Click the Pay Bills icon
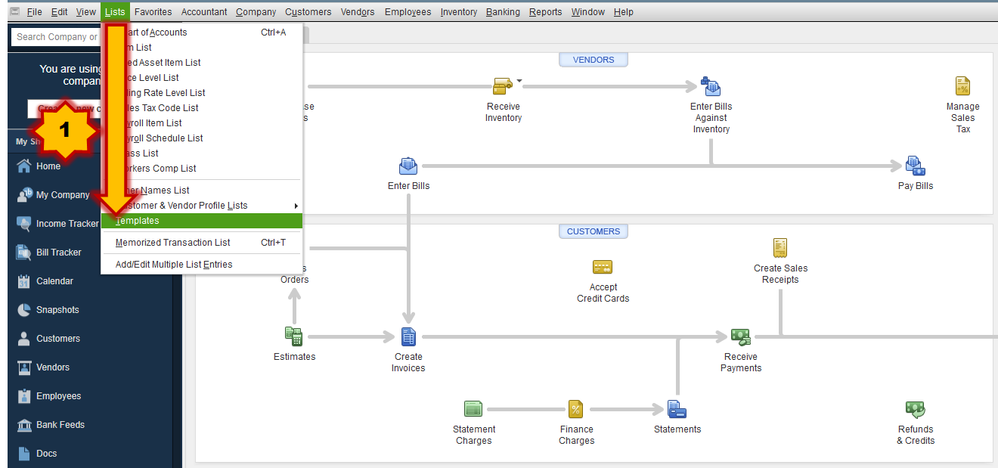 915,166
